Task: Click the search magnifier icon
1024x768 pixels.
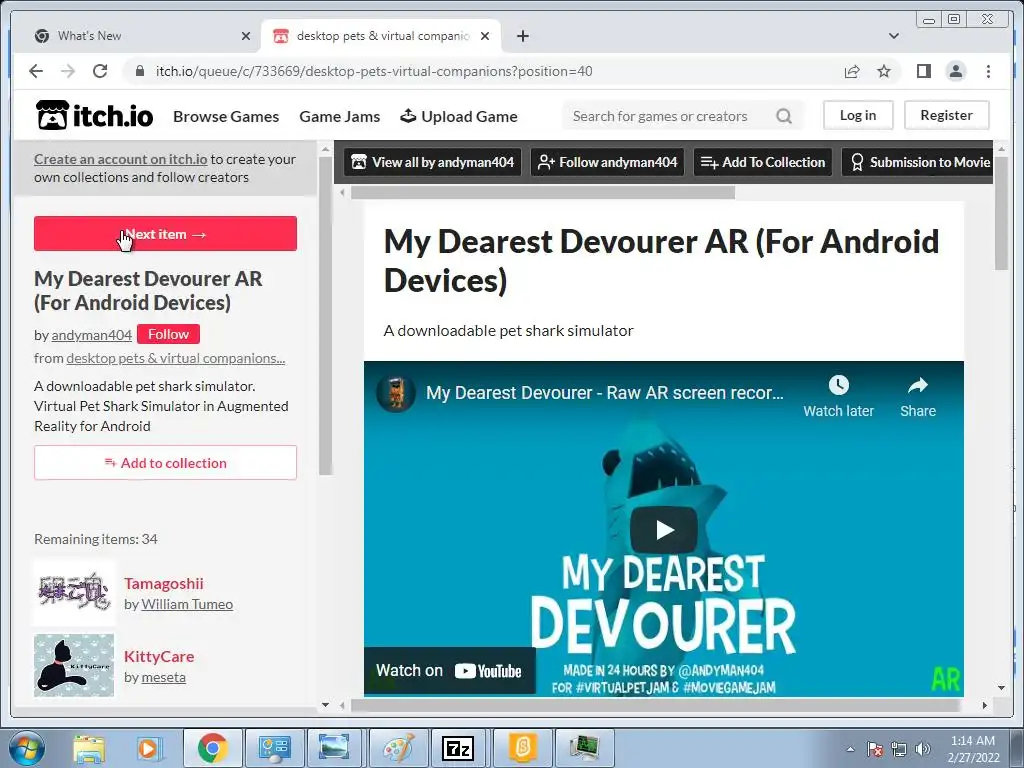Action: [784, 116]
